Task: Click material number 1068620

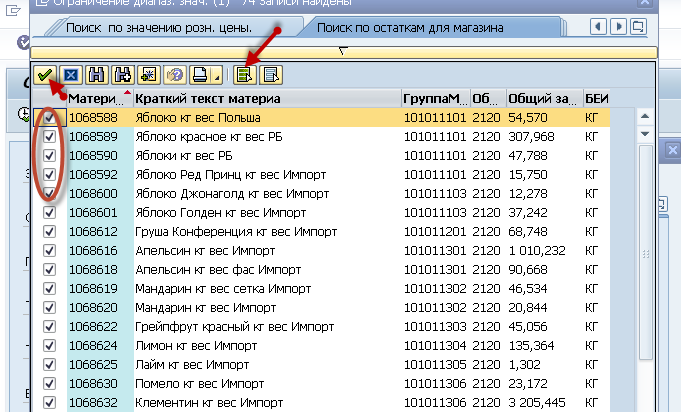Action: tap(93, 308)
